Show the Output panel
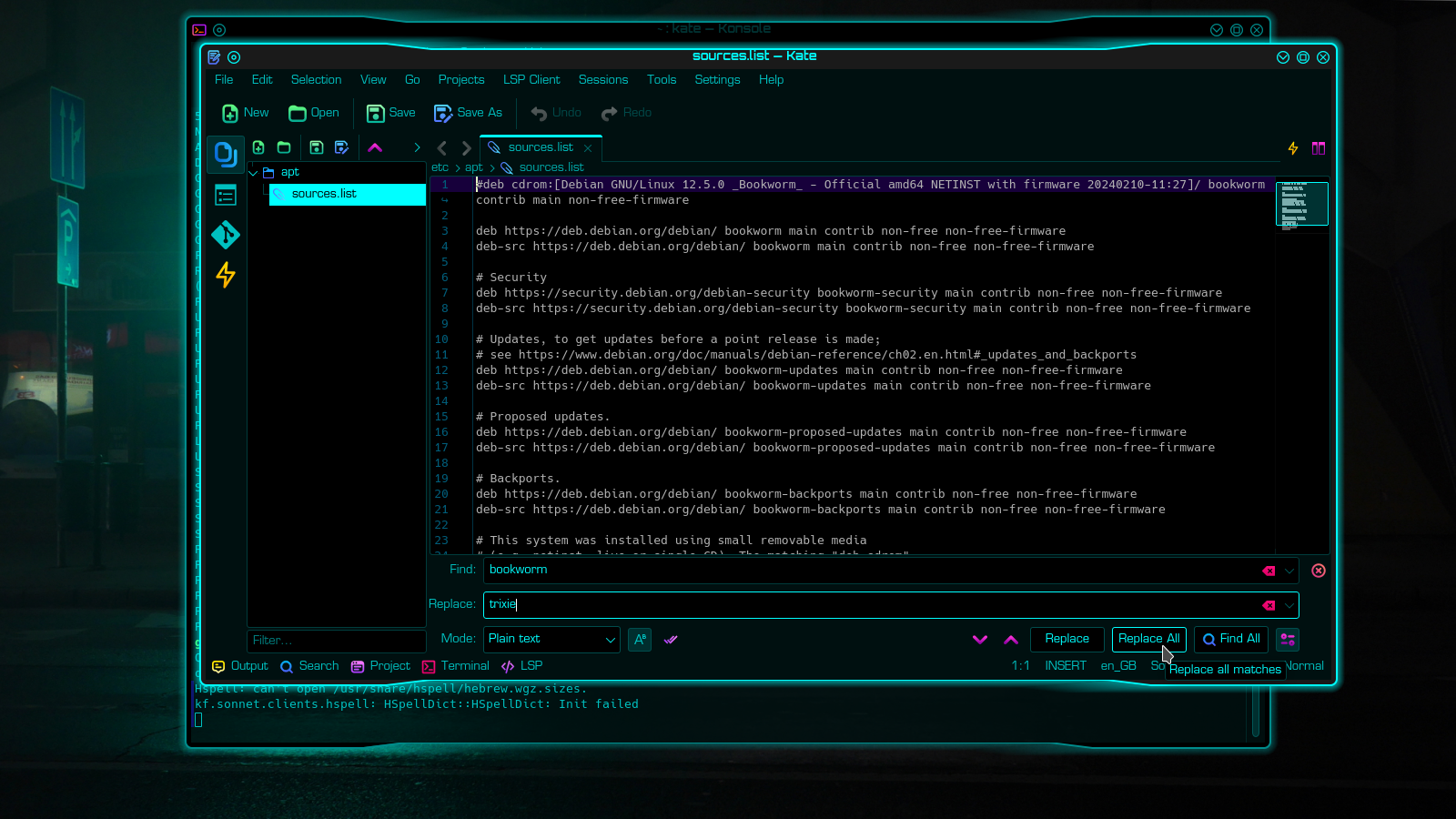1456x819 pixels. (240, 666)
